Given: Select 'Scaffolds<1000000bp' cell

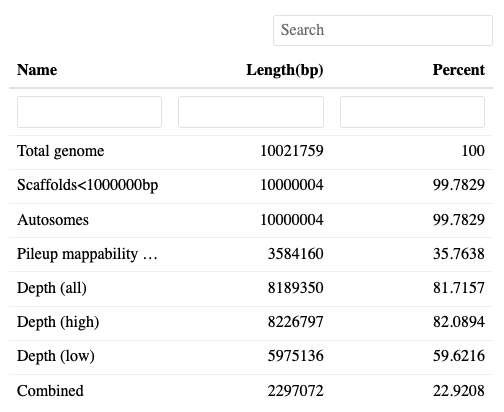Looking at the screenshot, I should click(88, 185).
